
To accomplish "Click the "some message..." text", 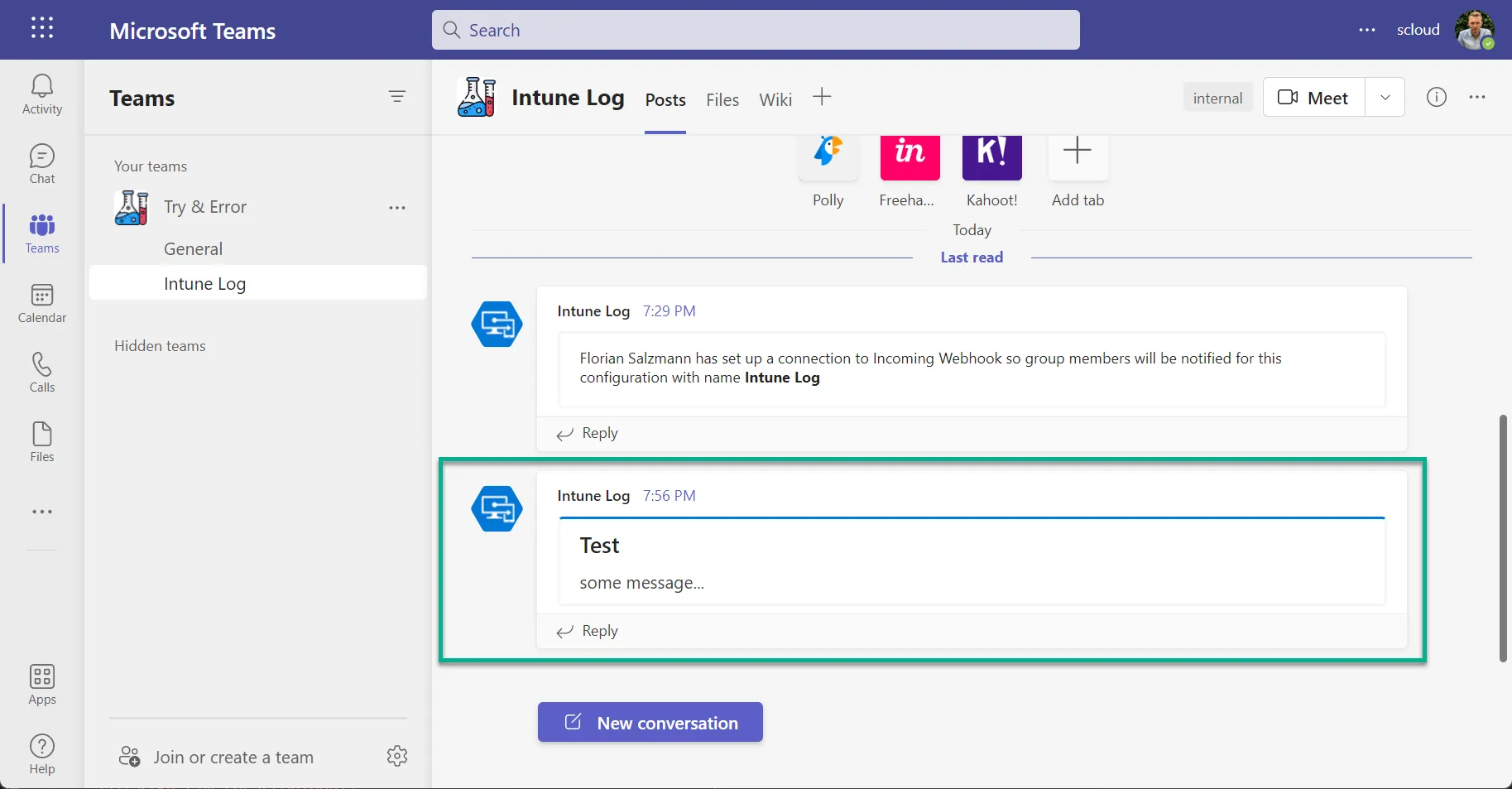I will pyautogui.click(x=642, y=583).
